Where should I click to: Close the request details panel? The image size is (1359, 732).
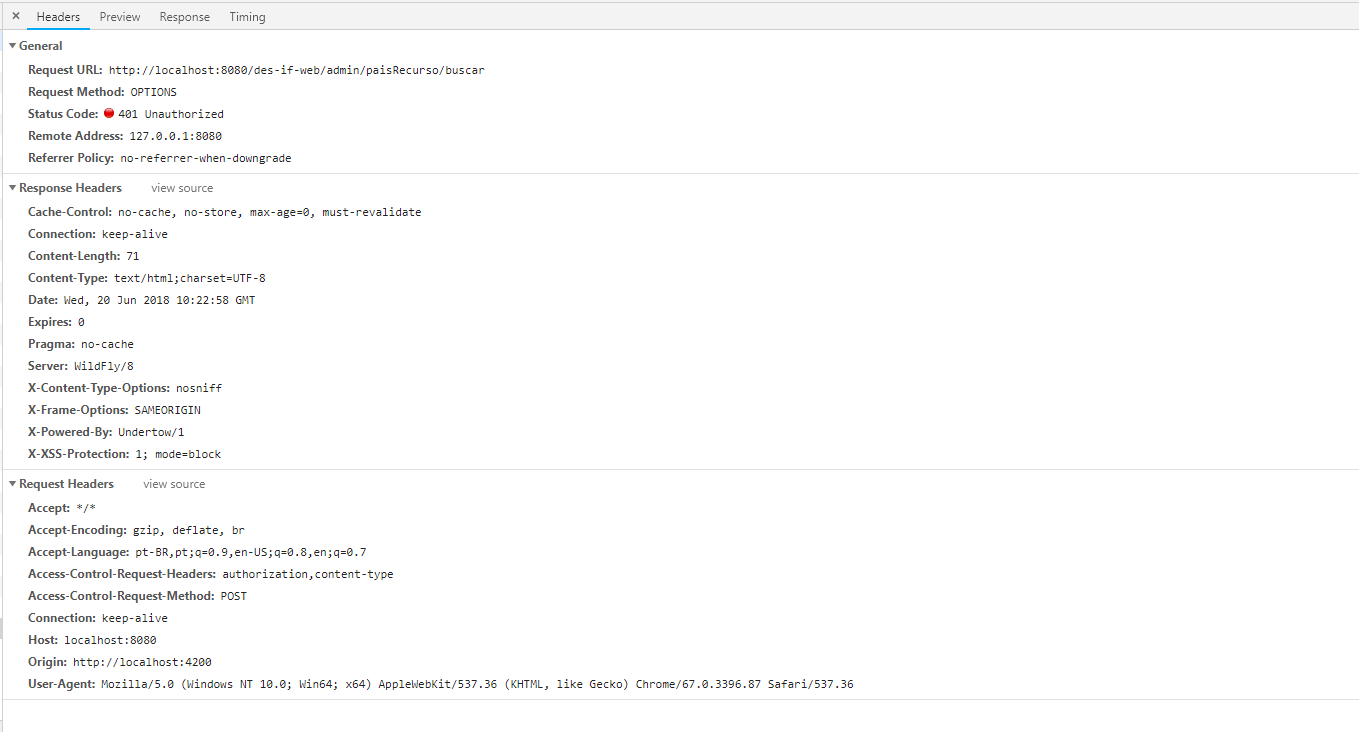[15, 16]
